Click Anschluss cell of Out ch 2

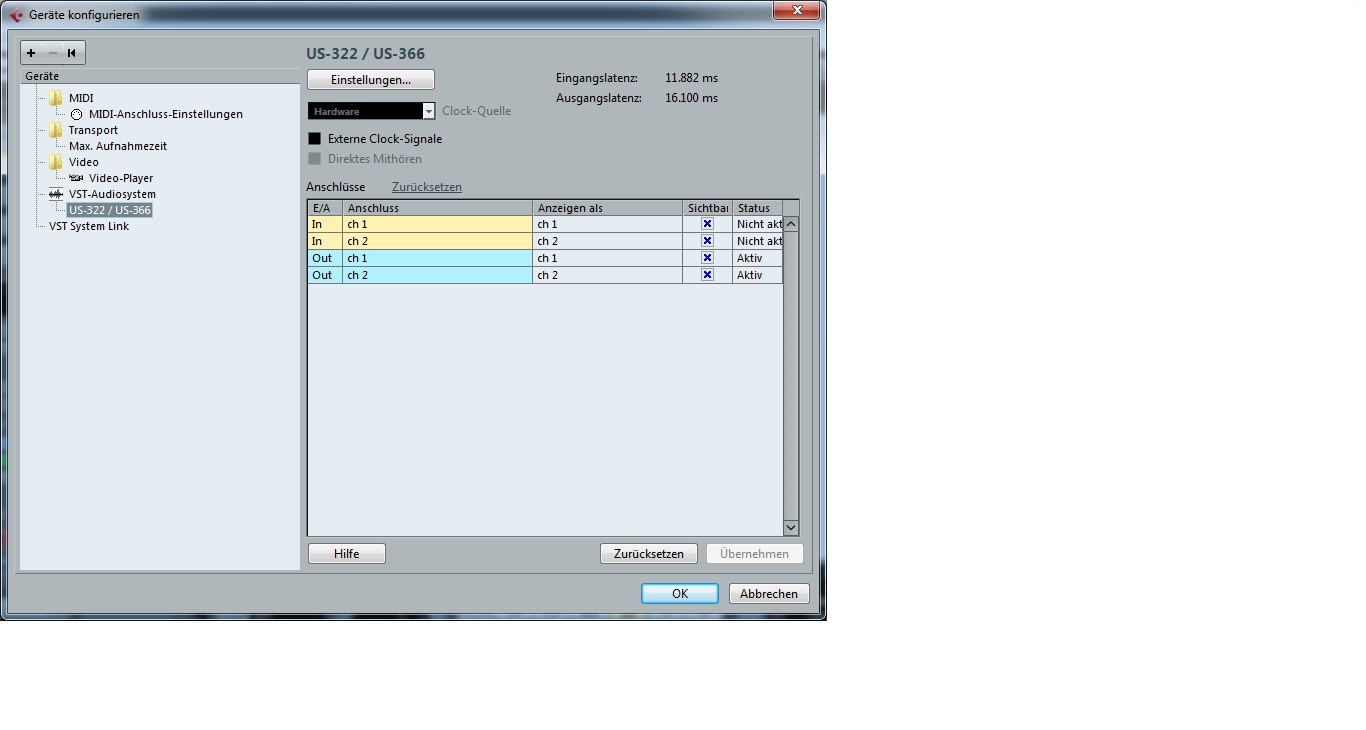point(438,275)
